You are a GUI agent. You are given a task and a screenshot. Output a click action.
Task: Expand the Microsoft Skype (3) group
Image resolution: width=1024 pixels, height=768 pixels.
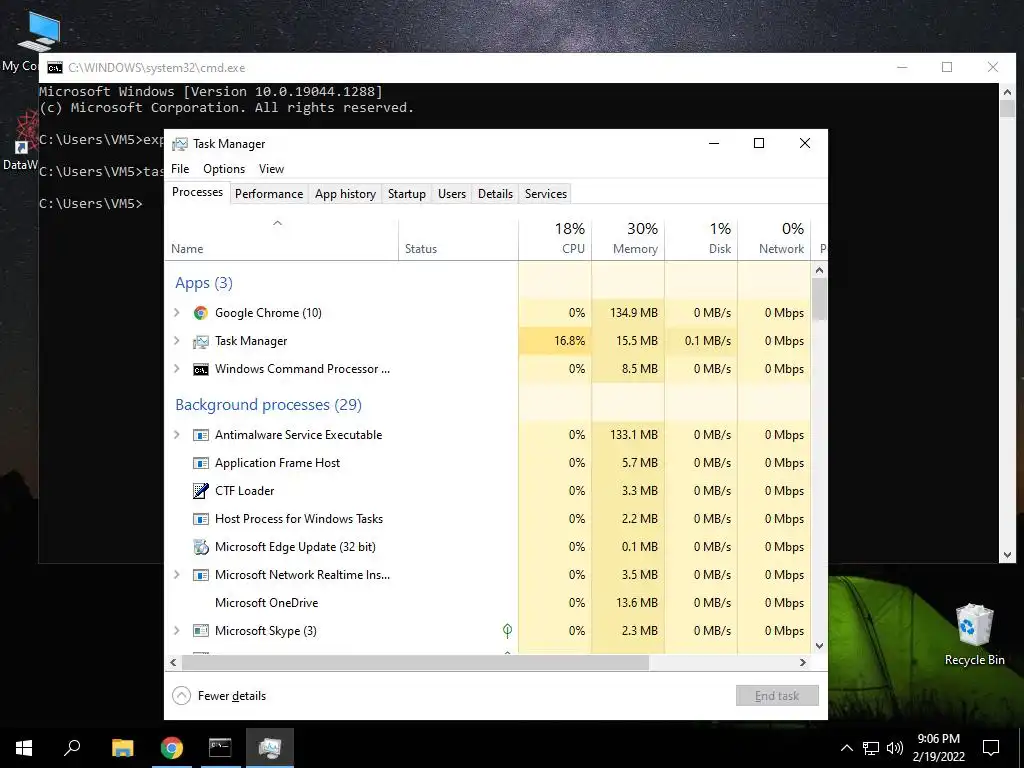tap(176, 631)
